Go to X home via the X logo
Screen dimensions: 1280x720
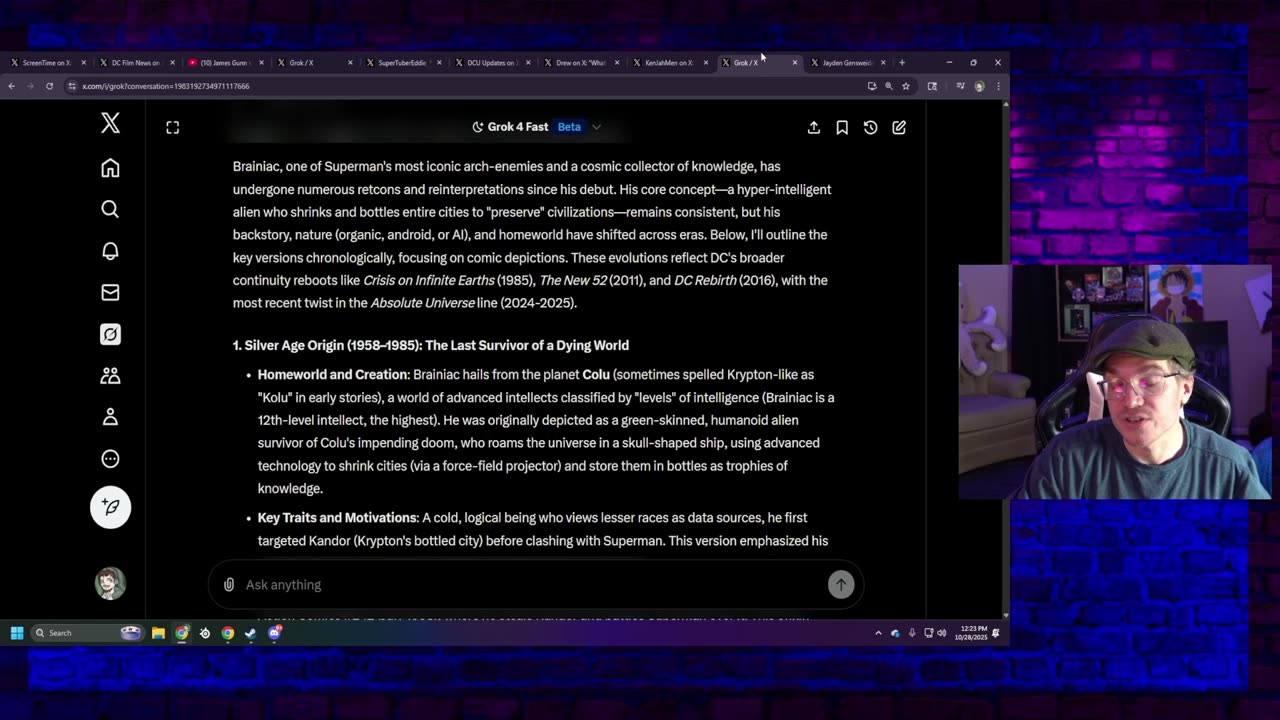click(x=110, y=123)
